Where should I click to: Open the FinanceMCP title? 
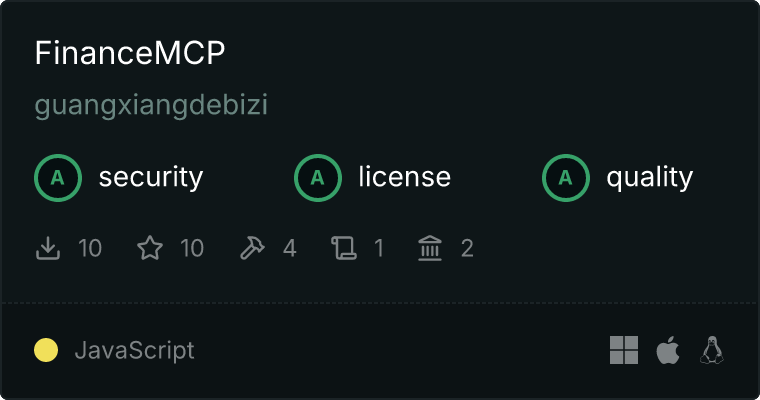click(130, 53)
